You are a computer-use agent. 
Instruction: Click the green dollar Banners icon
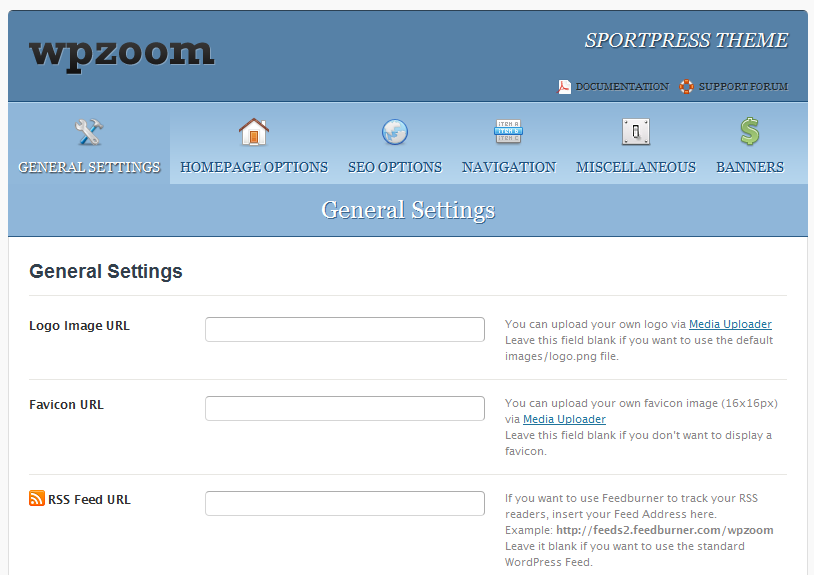[750, 131]
